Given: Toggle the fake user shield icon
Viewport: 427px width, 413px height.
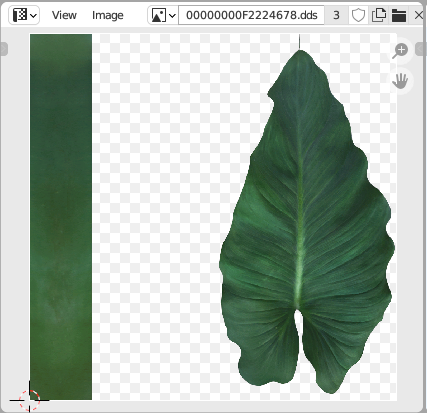Looking at the screenshot, I should coord(358,15).
